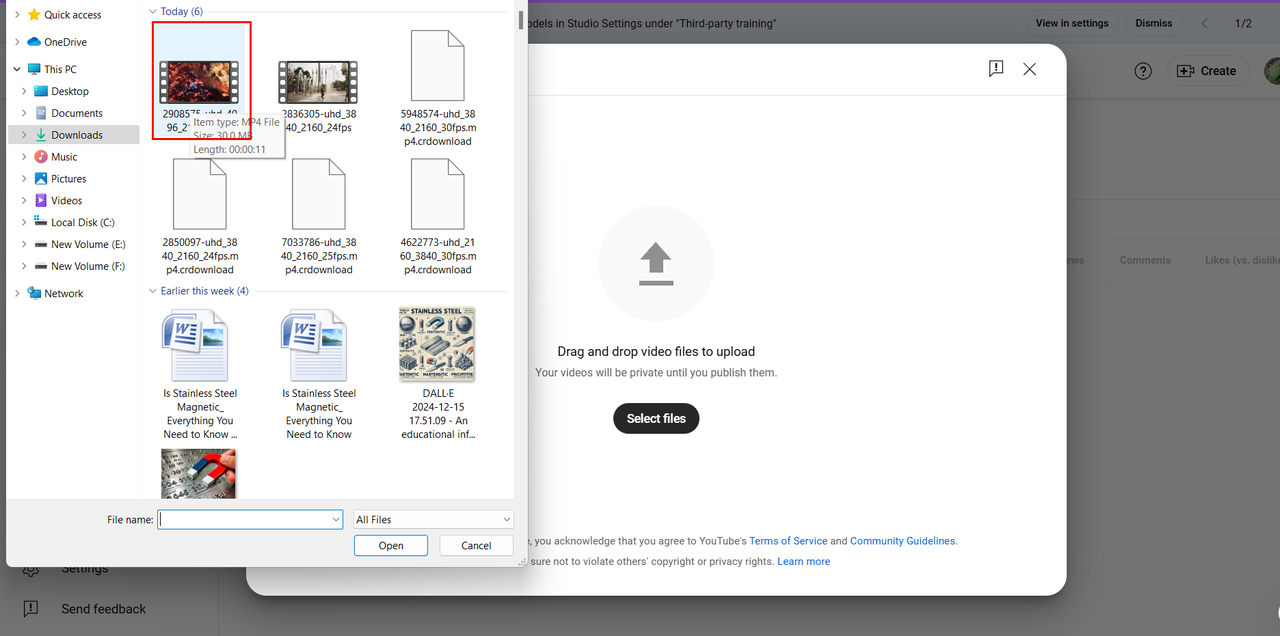1280x636 pixels.
Task: Click the YouTube upload arrow icon
Action: [x=656, y=265]
